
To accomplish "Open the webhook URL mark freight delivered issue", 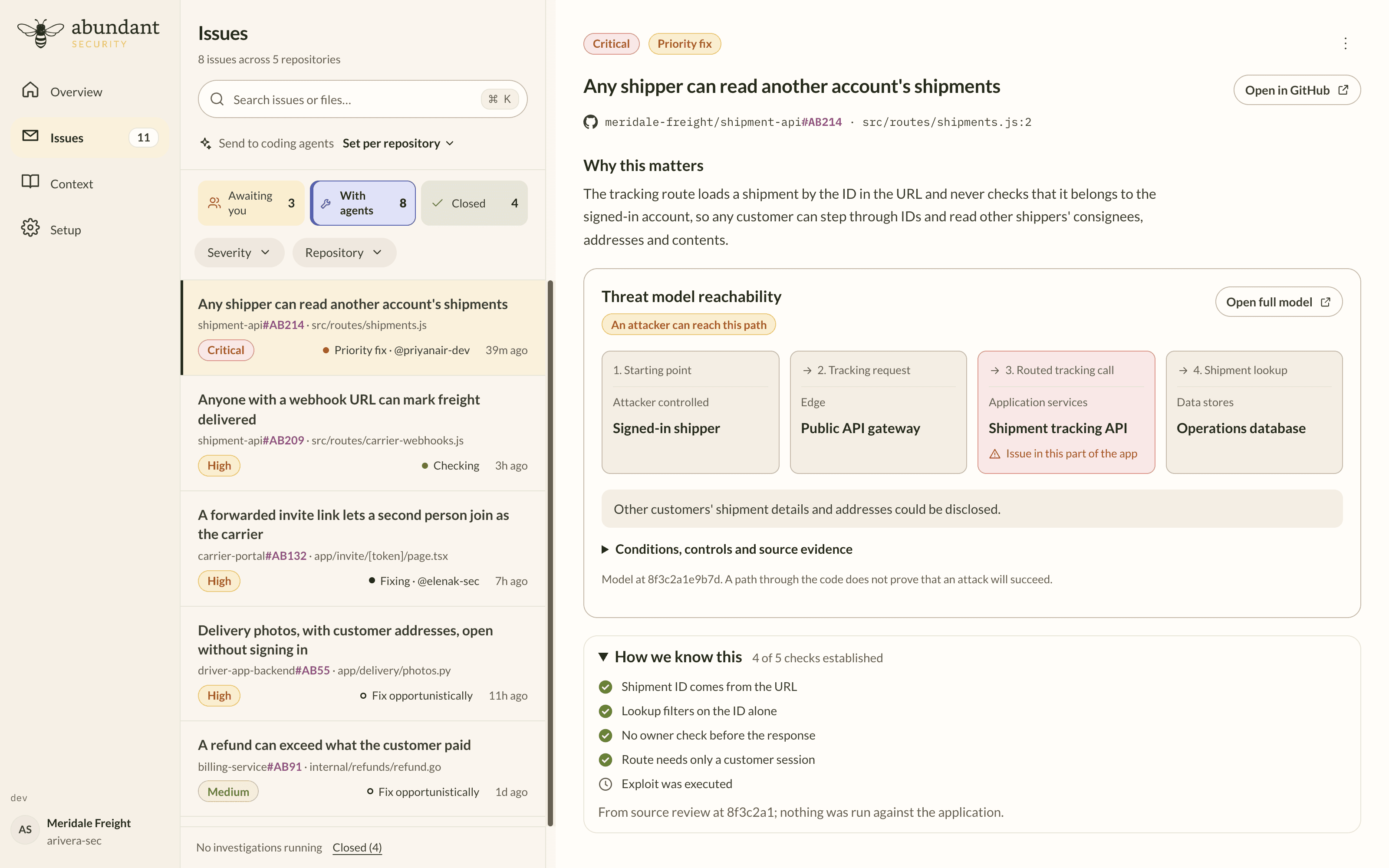I will (363, 434).
